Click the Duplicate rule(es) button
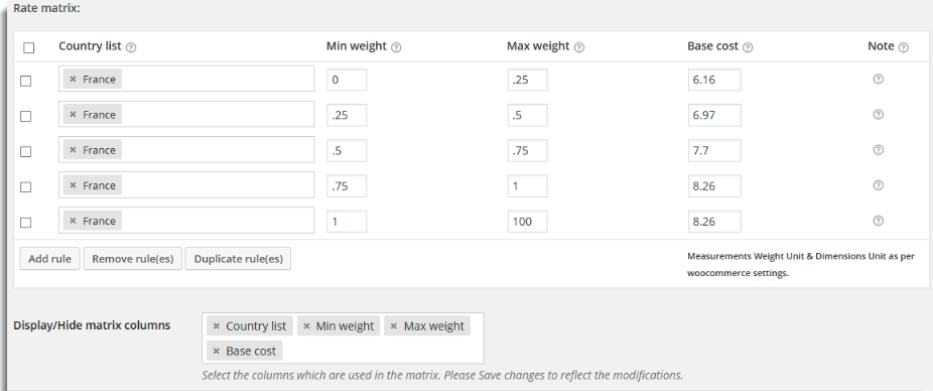Image resolution: width=933 pixels, height=391 pixels. pyautogui.click(x=238, y=259)
